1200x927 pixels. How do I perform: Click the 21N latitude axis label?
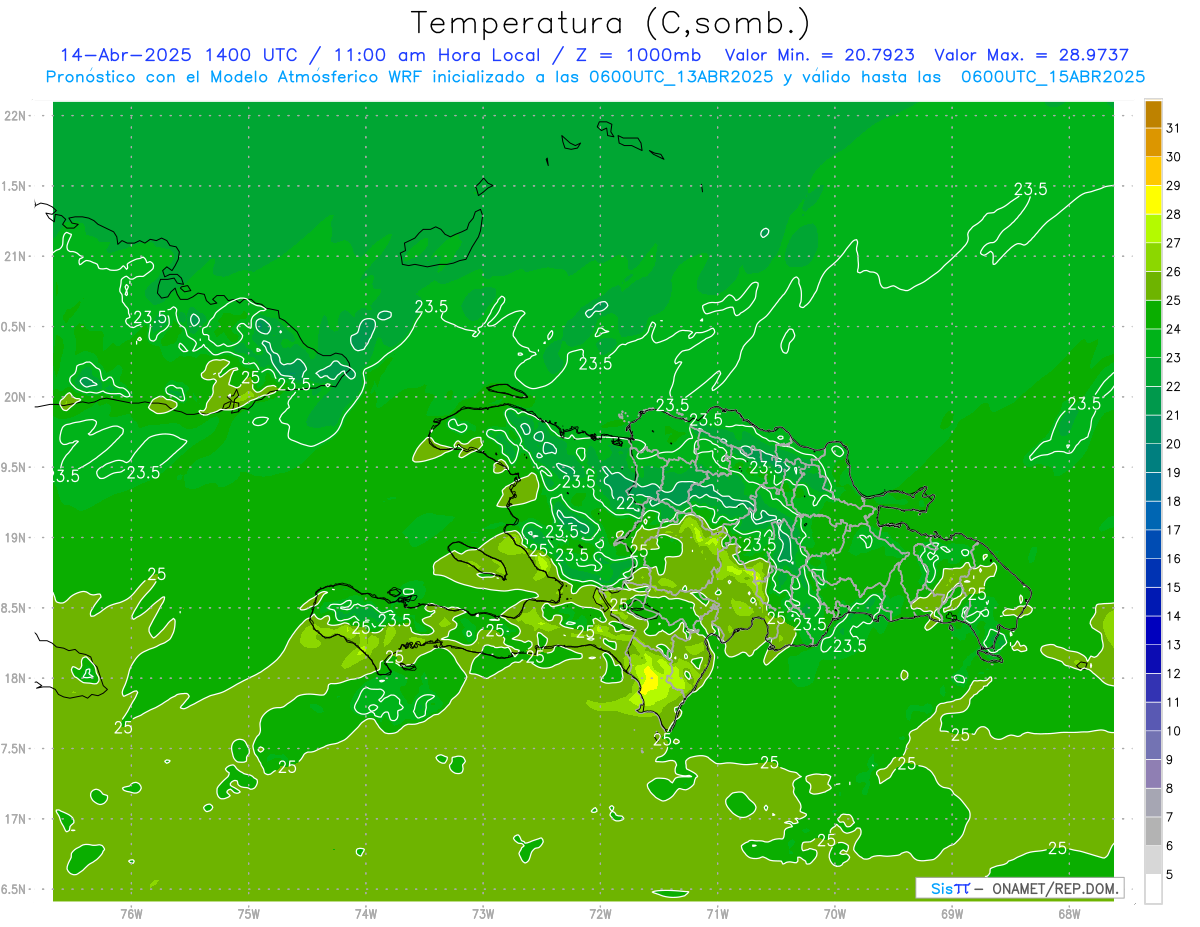[14, 256]
